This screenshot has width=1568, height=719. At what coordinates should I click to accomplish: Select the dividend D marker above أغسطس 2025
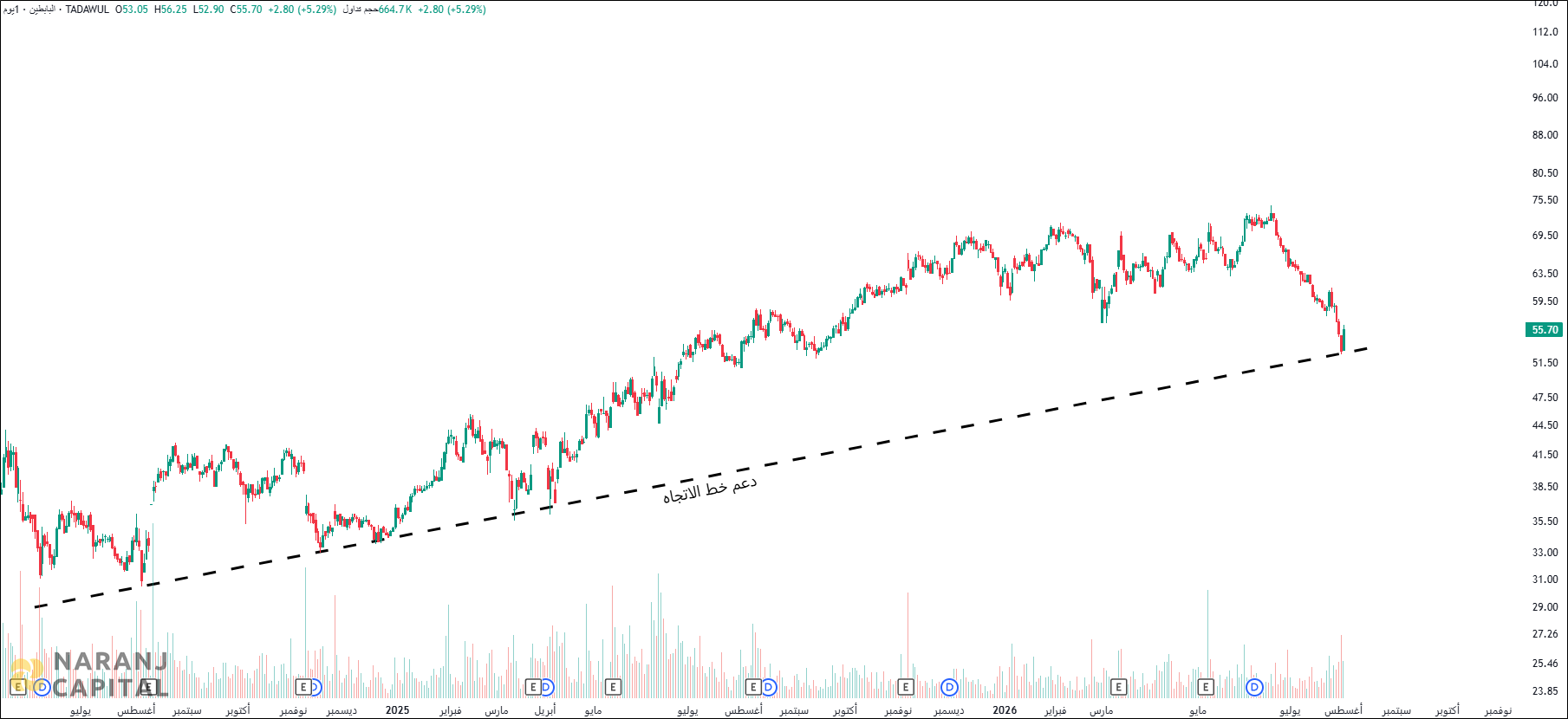(x=768, y=687)
